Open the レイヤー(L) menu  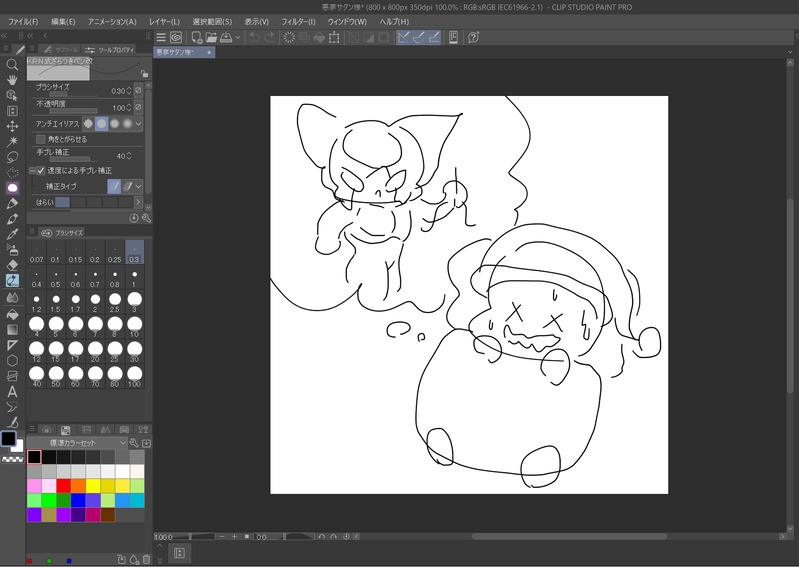coord(164,22)
